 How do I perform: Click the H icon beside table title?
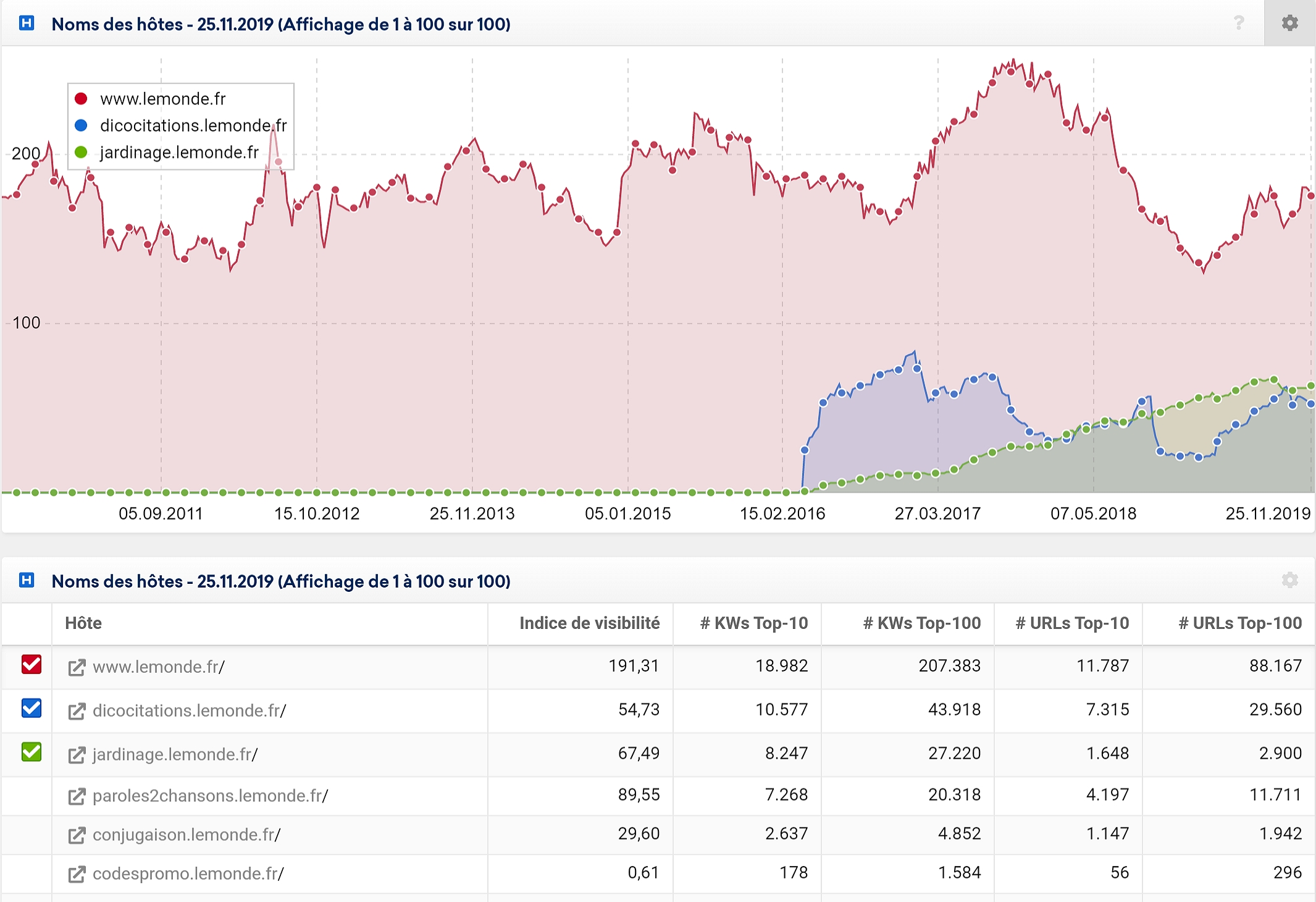click(x=27, y=580)
